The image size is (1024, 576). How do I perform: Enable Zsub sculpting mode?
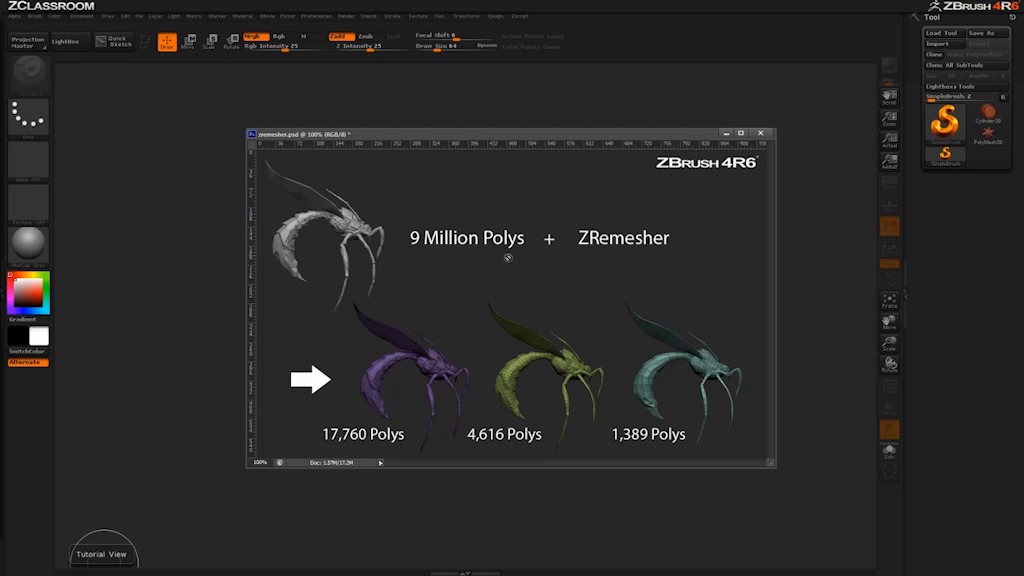point(366,36)
